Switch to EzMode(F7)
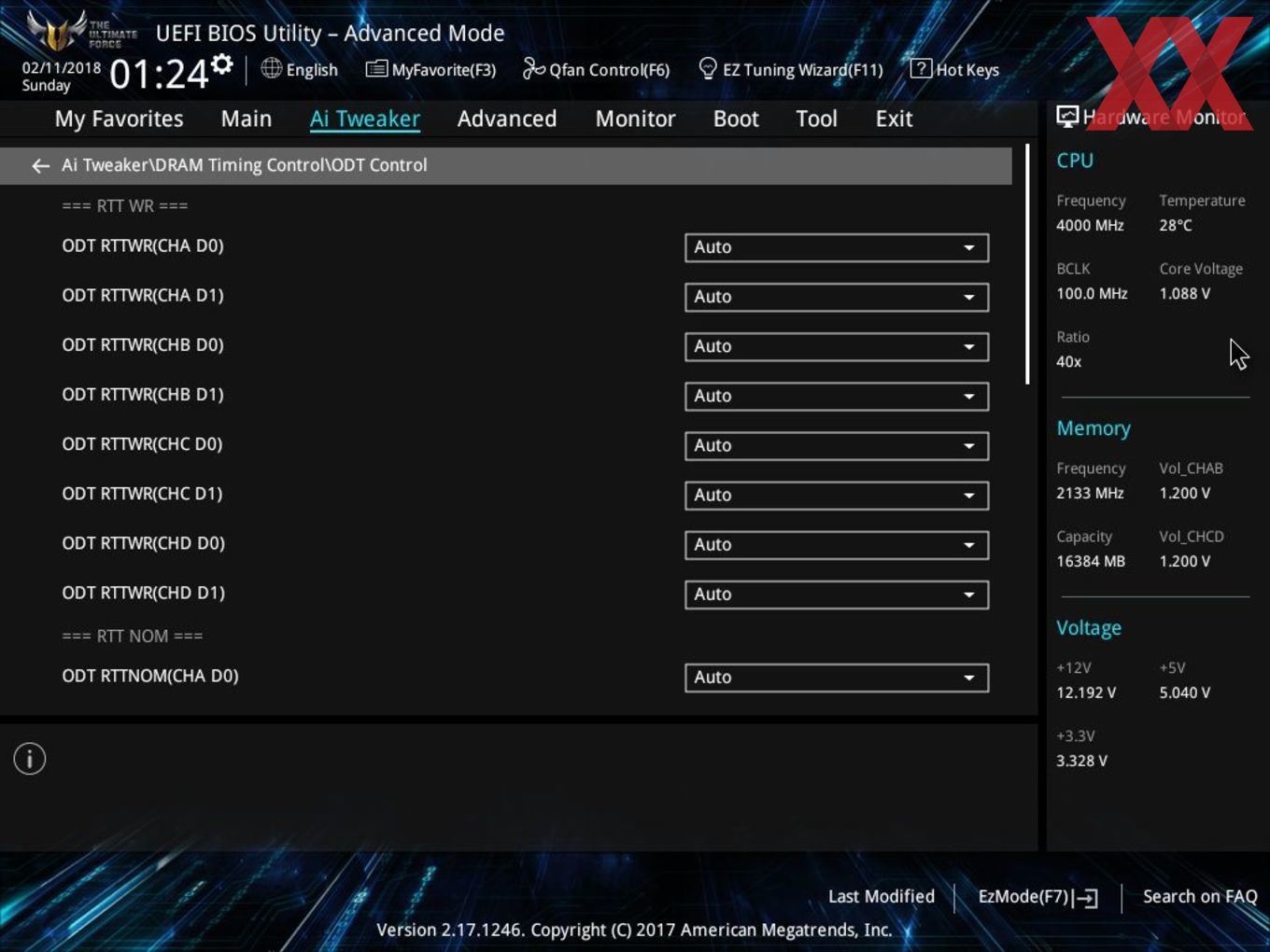1270x952 pixels. [1037, 897]
